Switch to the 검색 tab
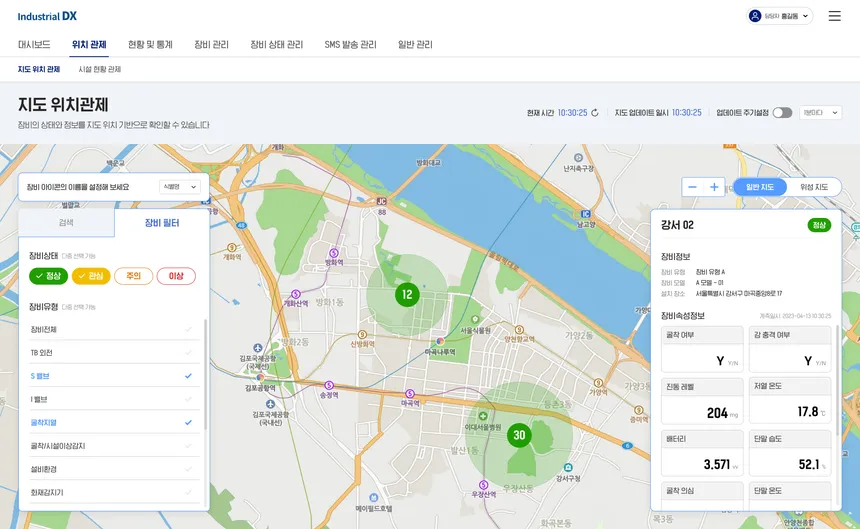This screenshot has height=529, width=860. click(x=66, y=223)
